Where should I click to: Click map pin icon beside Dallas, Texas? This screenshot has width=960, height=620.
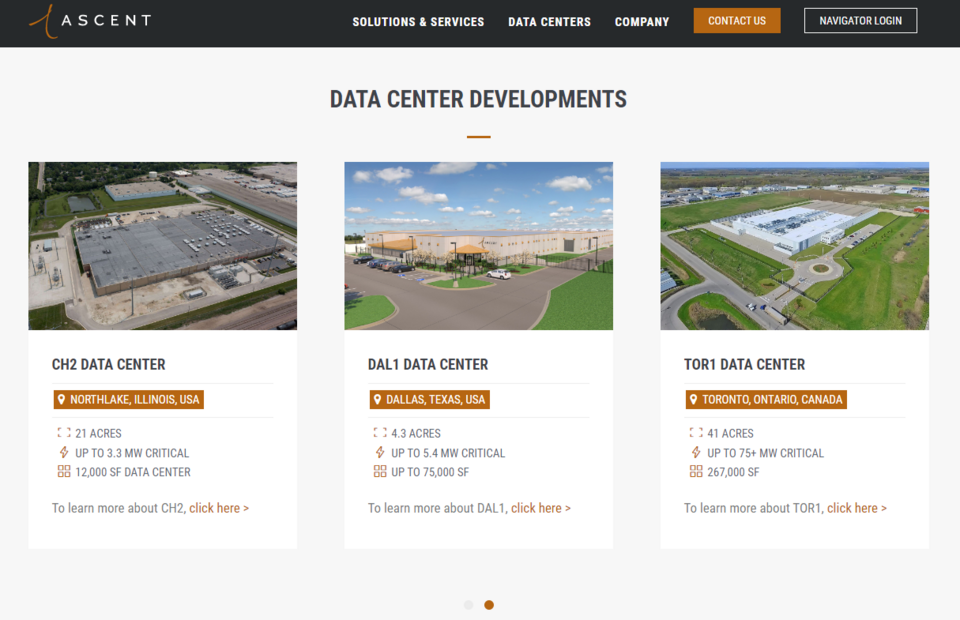tap(377, 400)
